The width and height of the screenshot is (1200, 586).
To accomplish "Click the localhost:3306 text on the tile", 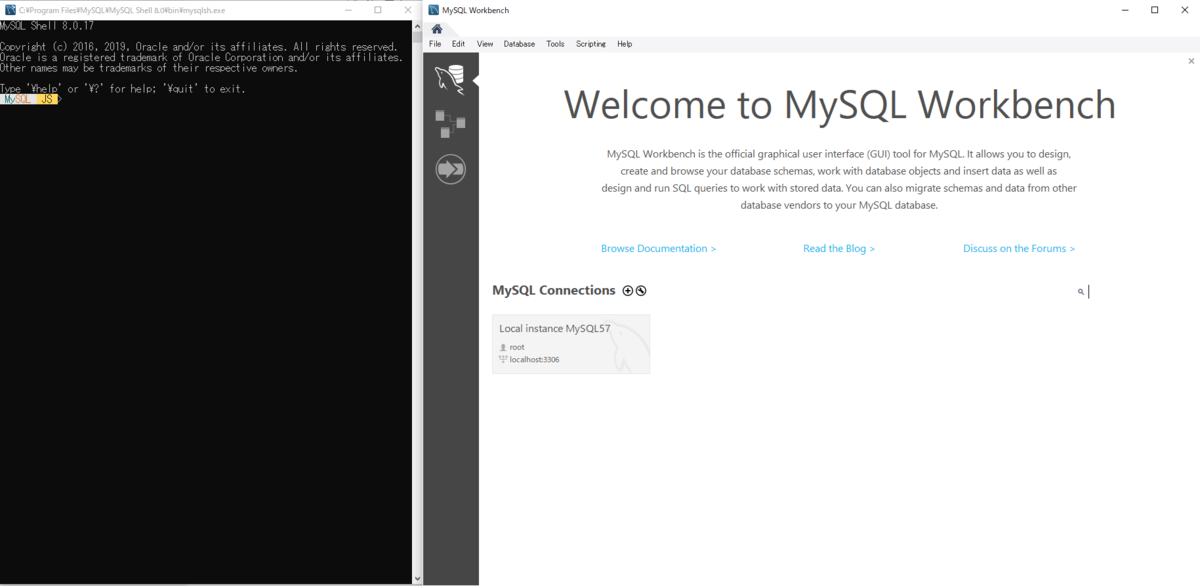I will 534,359.
